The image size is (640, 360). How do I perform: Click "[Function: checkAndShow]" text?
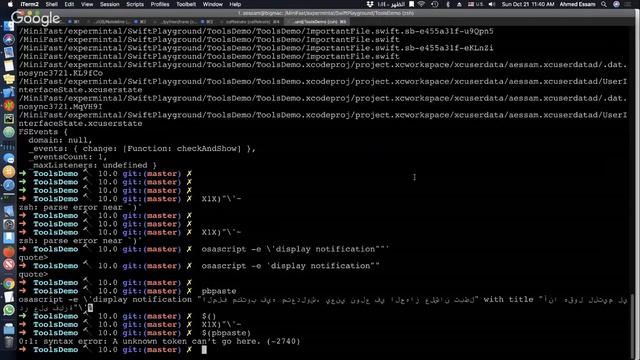coord(182,149)
